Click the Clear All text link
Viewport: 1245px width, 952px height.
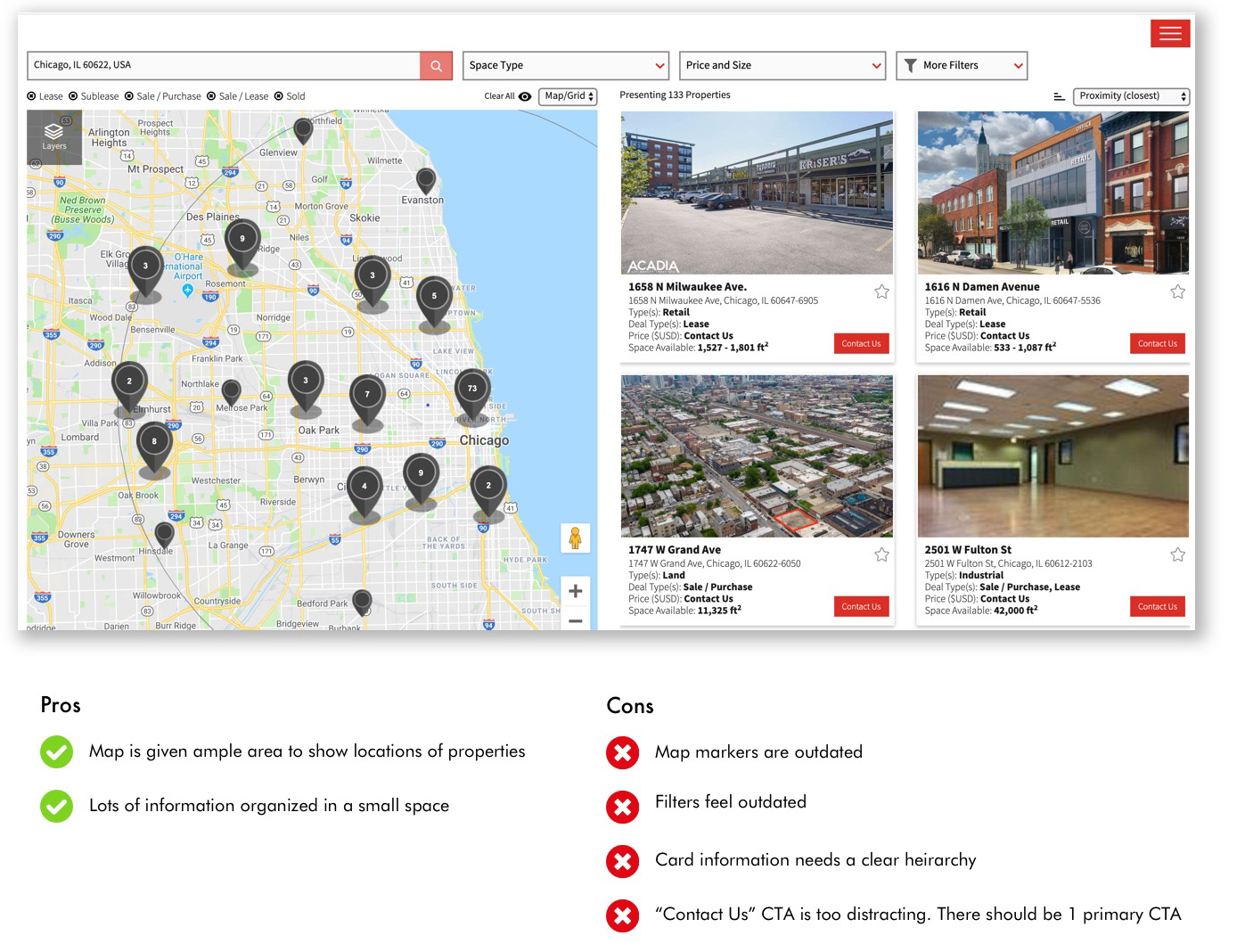[x=499, y=96]
